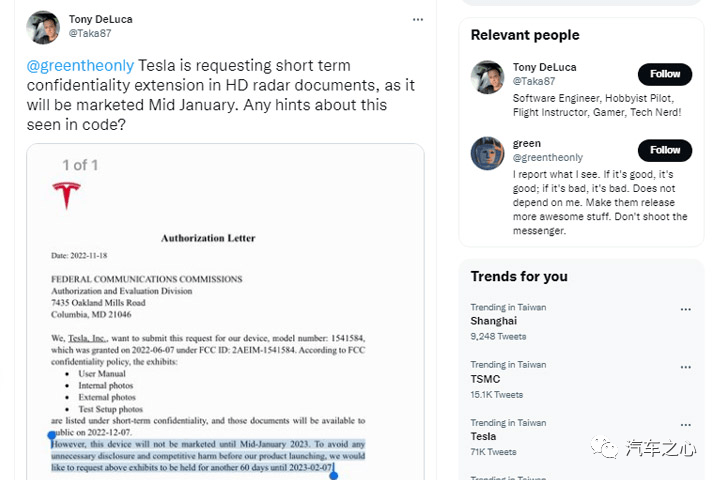Click the text selection end handle
Image resolution: width=720 pixels, height=480 pixels.
pyautogui.click(x=333, y=475)
